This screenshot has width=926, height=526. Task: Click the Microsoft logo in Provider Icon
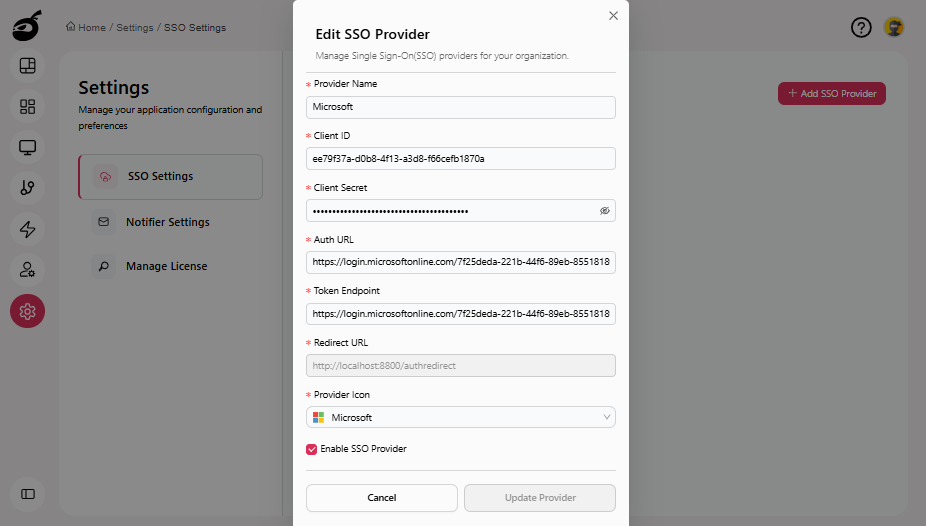pyautogui.click(x=318, y=417)
